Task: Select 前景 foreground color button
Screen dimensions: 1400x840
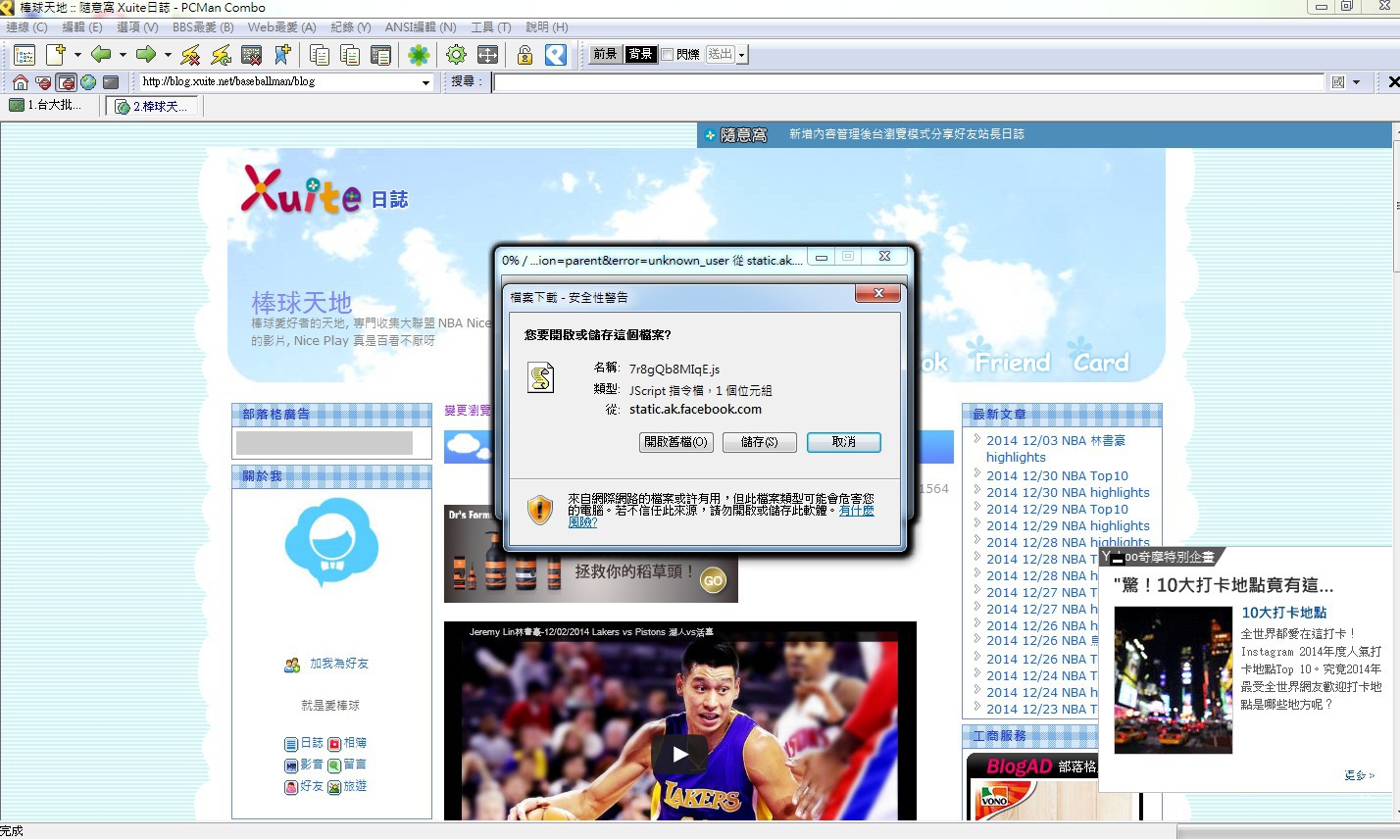Action: tap(605, 55)
